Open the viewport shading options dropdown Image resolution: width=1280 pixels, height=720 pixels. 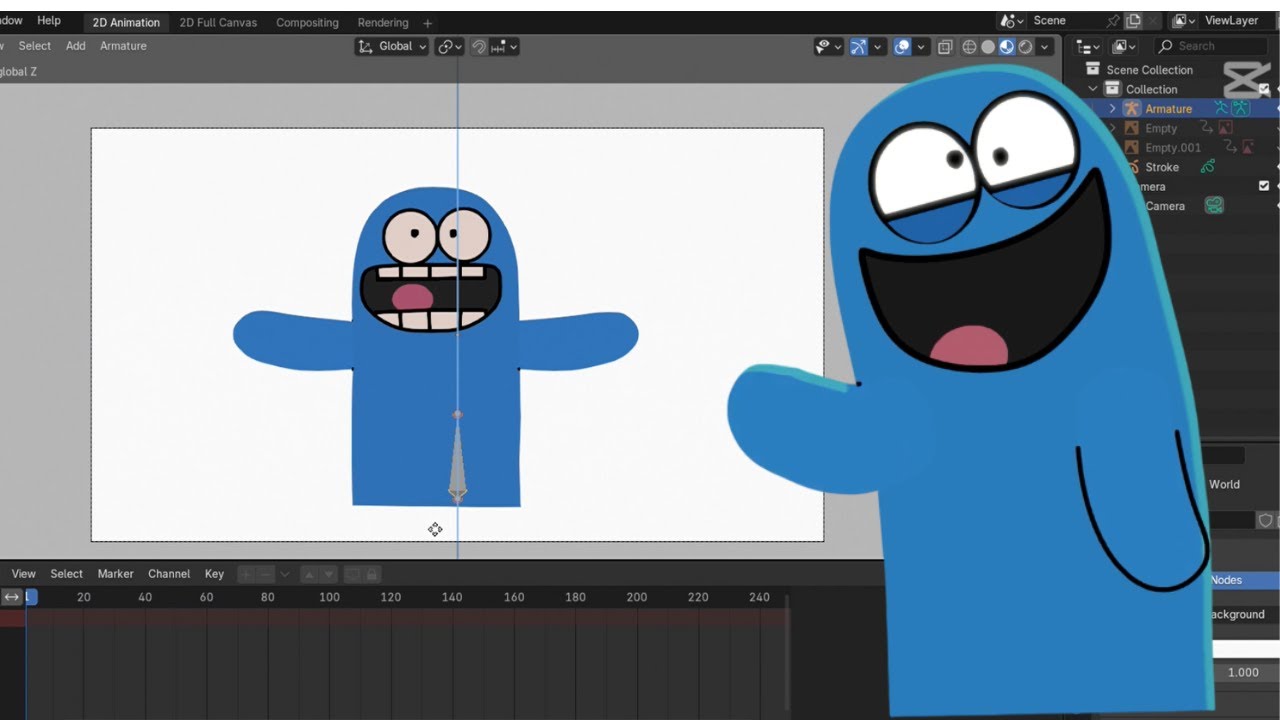click(x=1045, y=46)
